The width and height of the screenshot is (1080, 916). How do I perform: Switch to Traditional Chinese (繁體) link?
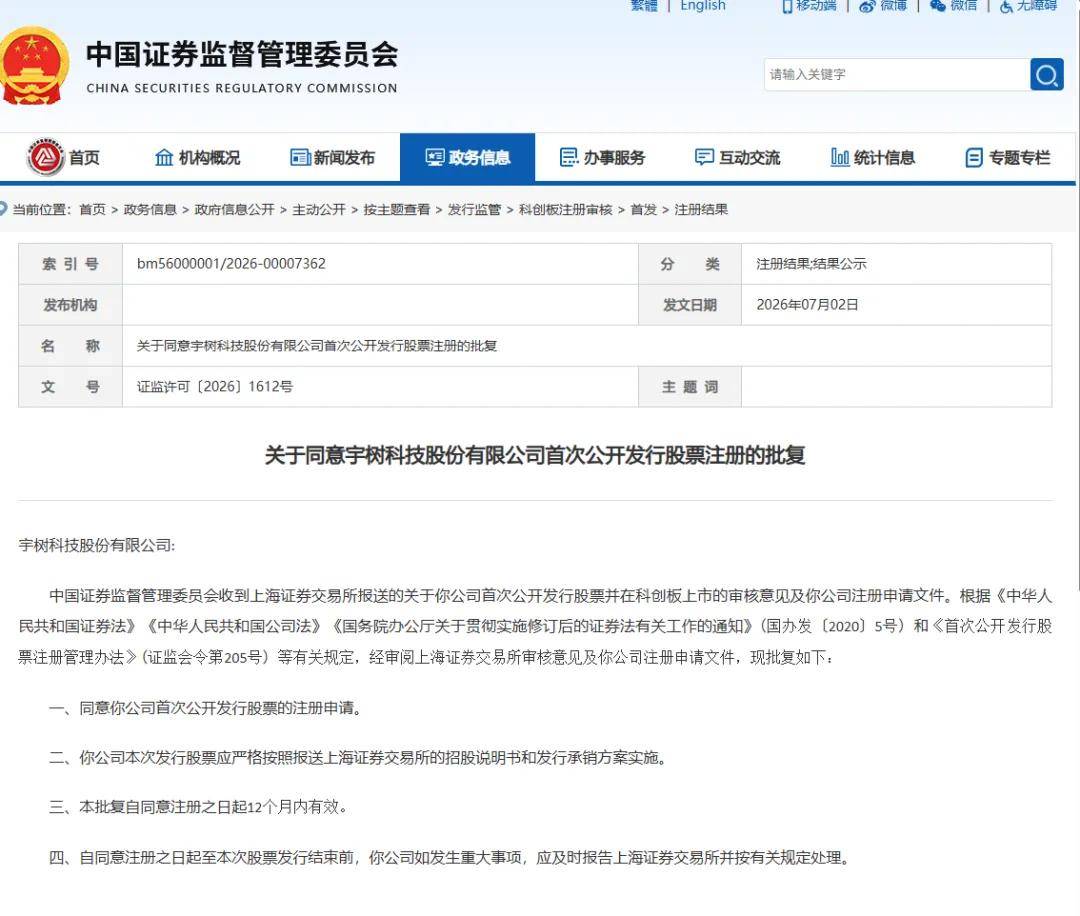point(644,6)
